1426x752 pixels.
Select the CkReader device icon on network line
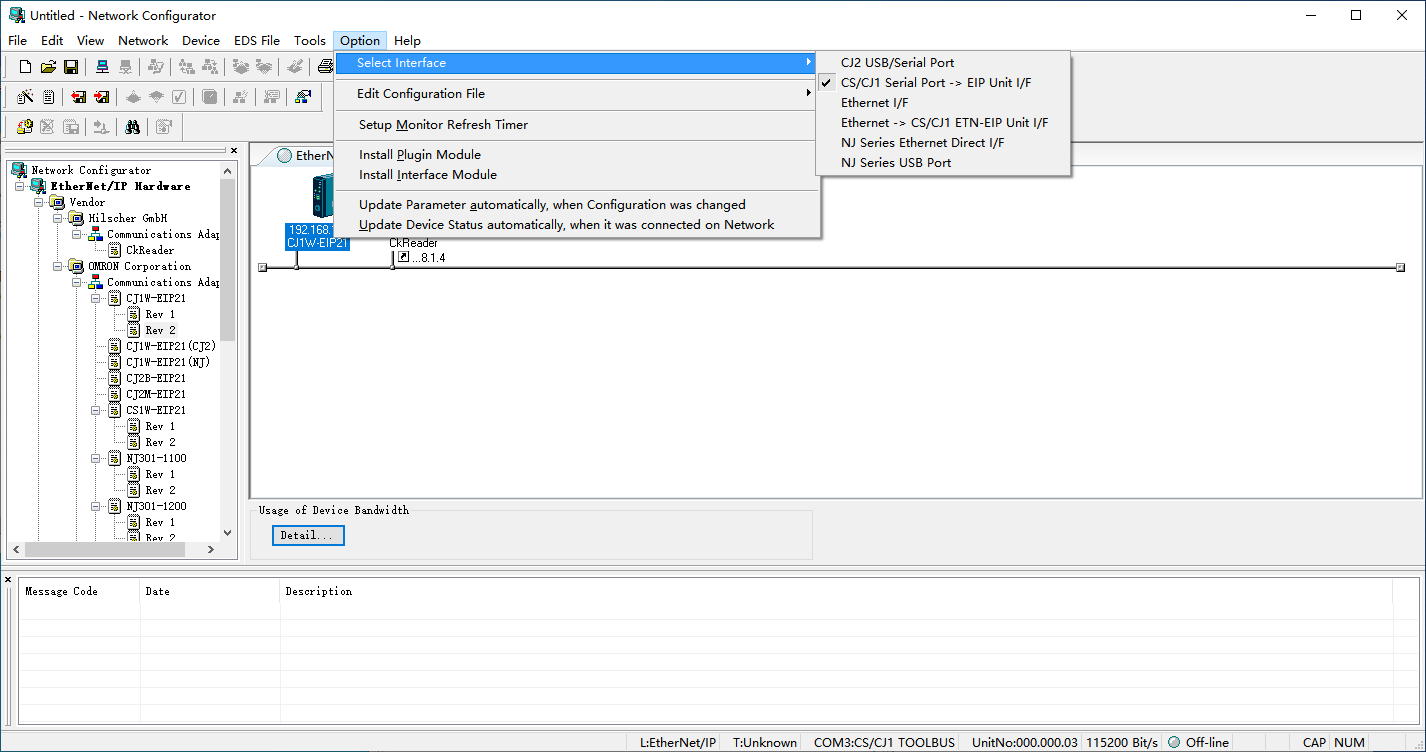click(403, 257)
